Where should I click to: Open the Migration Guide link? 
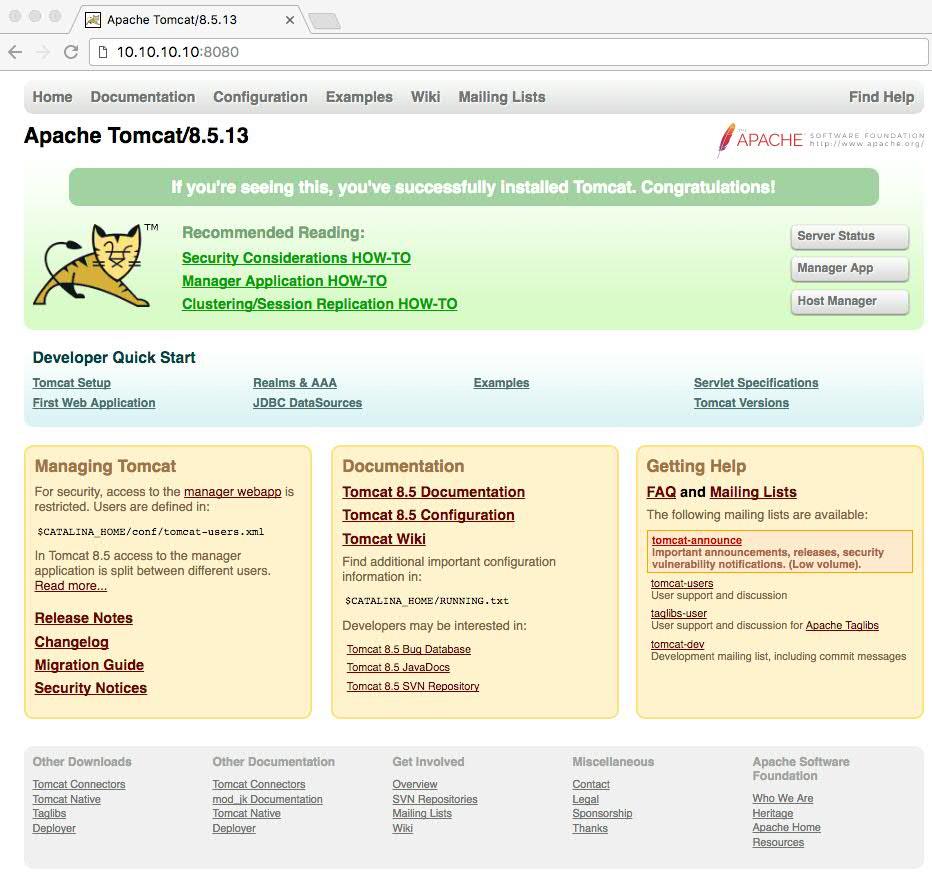pyautogui.click(x=89, y=665)
